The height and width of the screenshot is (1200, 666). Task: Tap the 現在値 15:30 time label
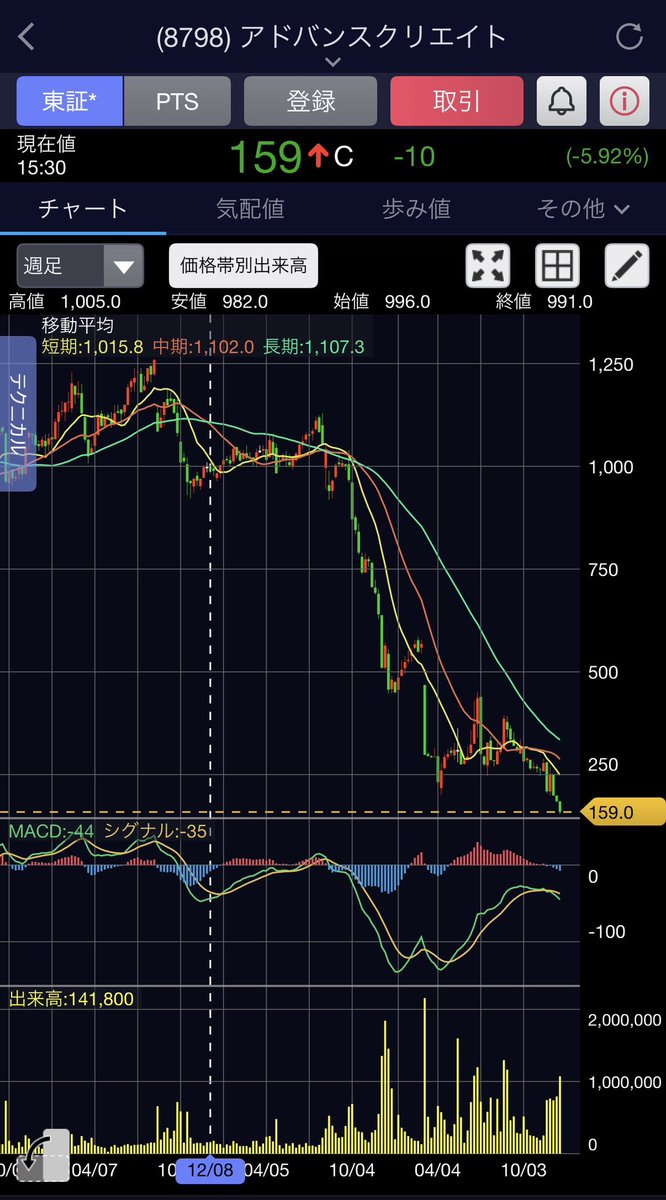pyautogui.click(x=46, y=157)
